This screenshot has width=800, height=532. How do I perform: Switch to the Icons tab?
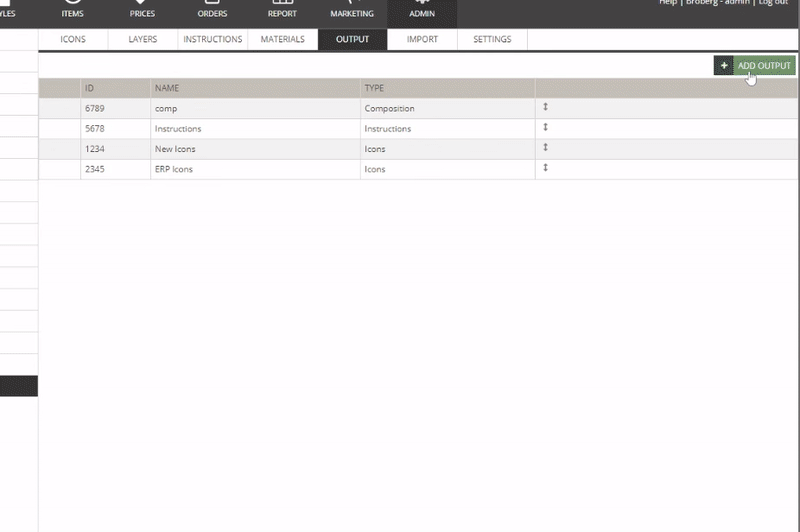click(x=73, y=40)
